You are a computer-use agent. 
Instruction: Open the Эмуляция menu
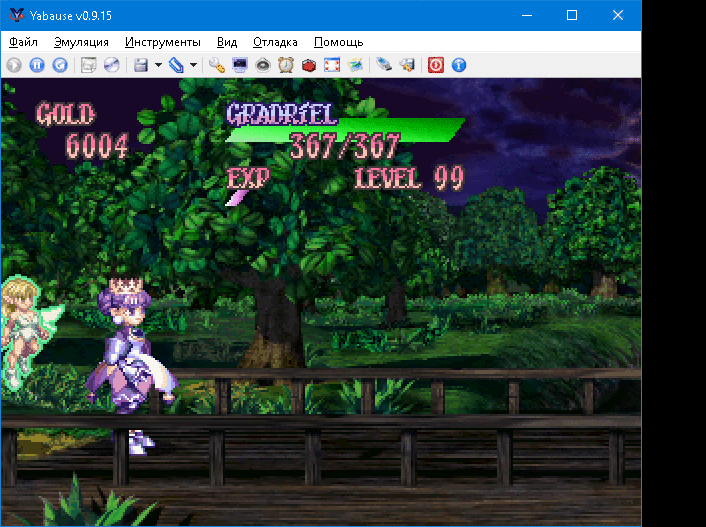(x=81, y=42)
